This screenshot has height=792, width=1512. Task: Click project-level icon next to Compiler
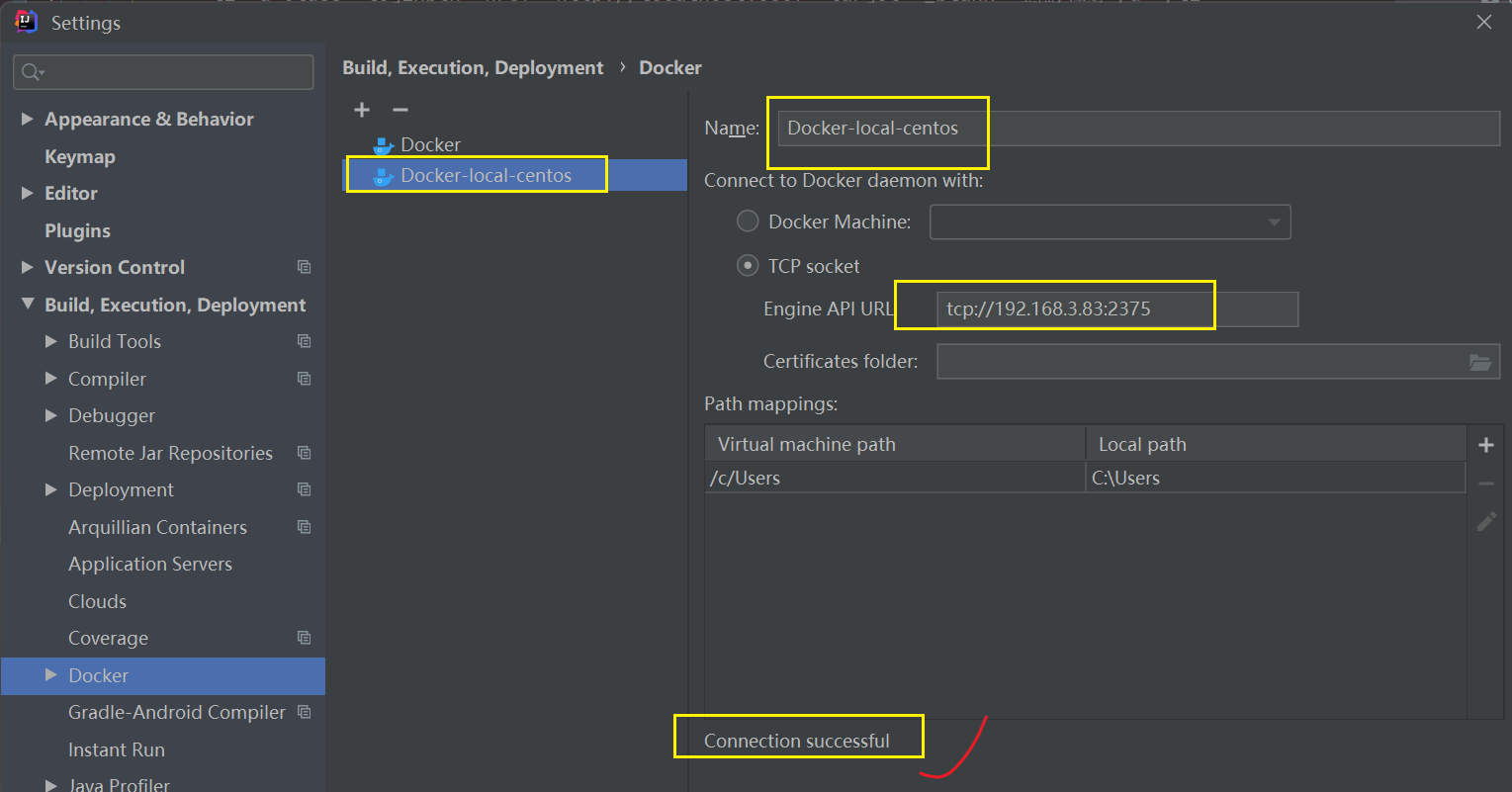coord(304,379)
